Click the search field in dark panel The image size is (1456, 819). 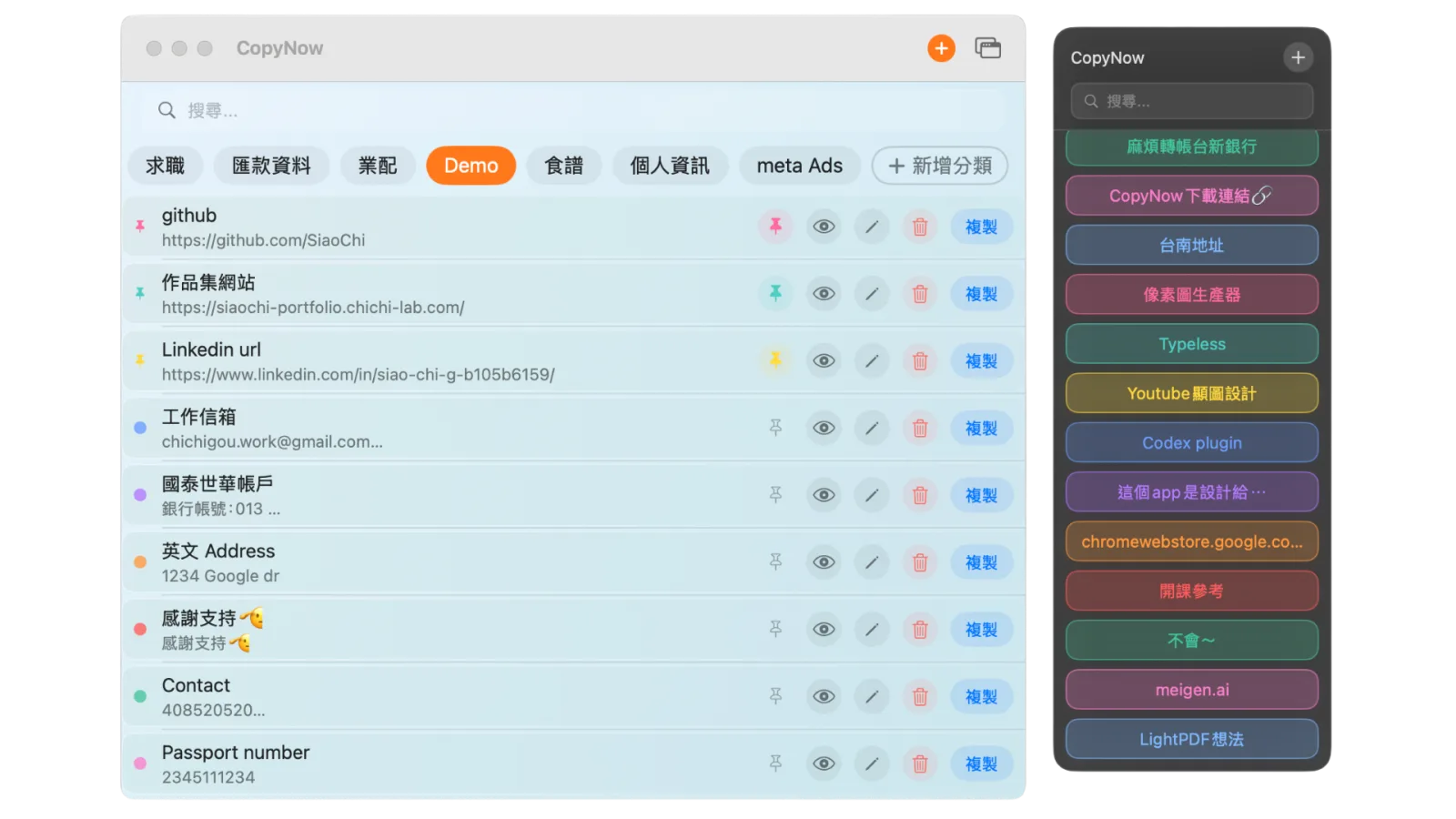(x=1192, y=101)
